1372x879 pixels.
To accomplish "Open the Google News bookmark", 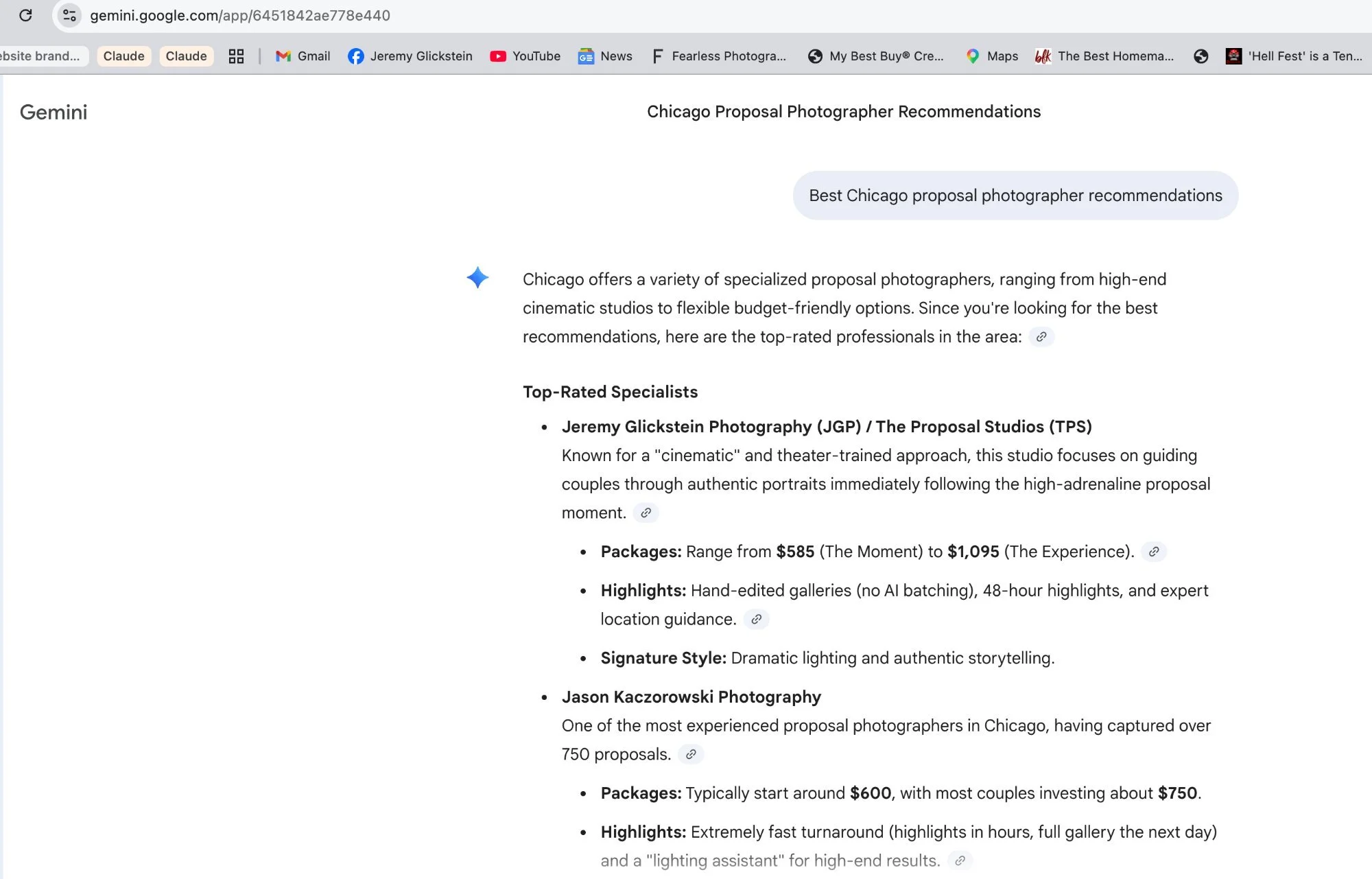I will coord(605,56).
